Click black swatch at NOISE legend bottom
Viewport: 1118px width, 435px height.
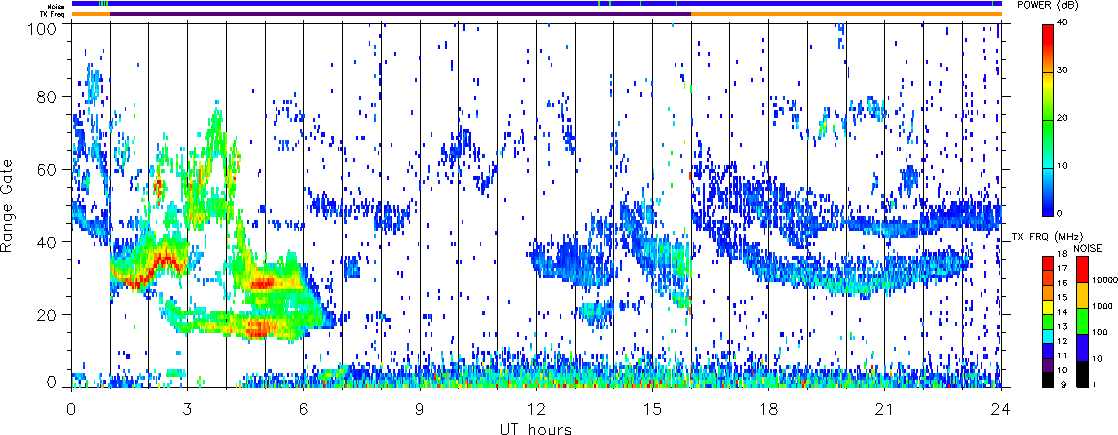click(x=1081, y=374)
